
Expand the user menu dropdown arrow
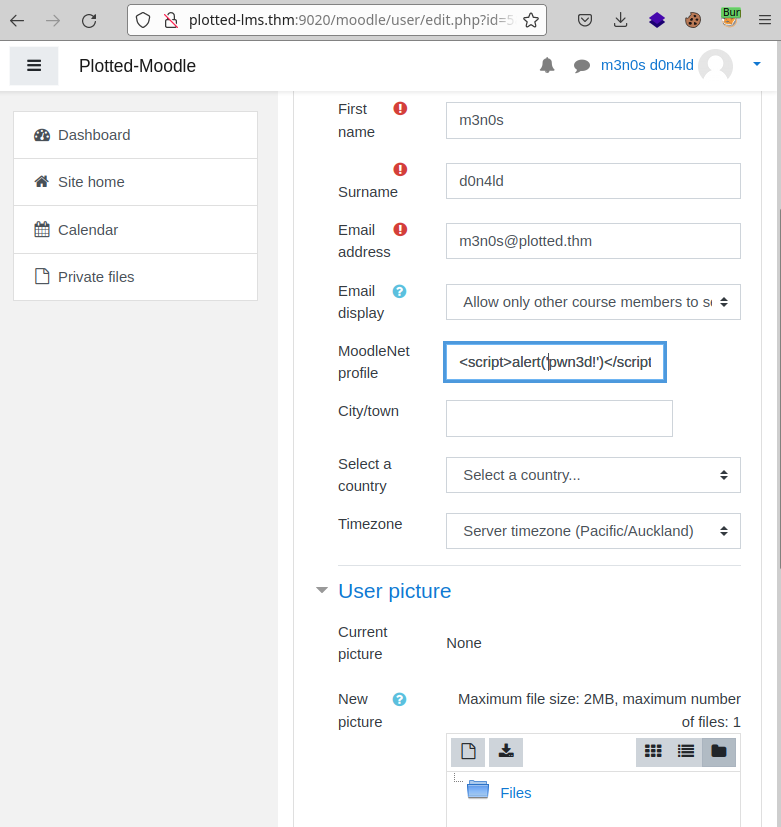(x=757, y=64)
